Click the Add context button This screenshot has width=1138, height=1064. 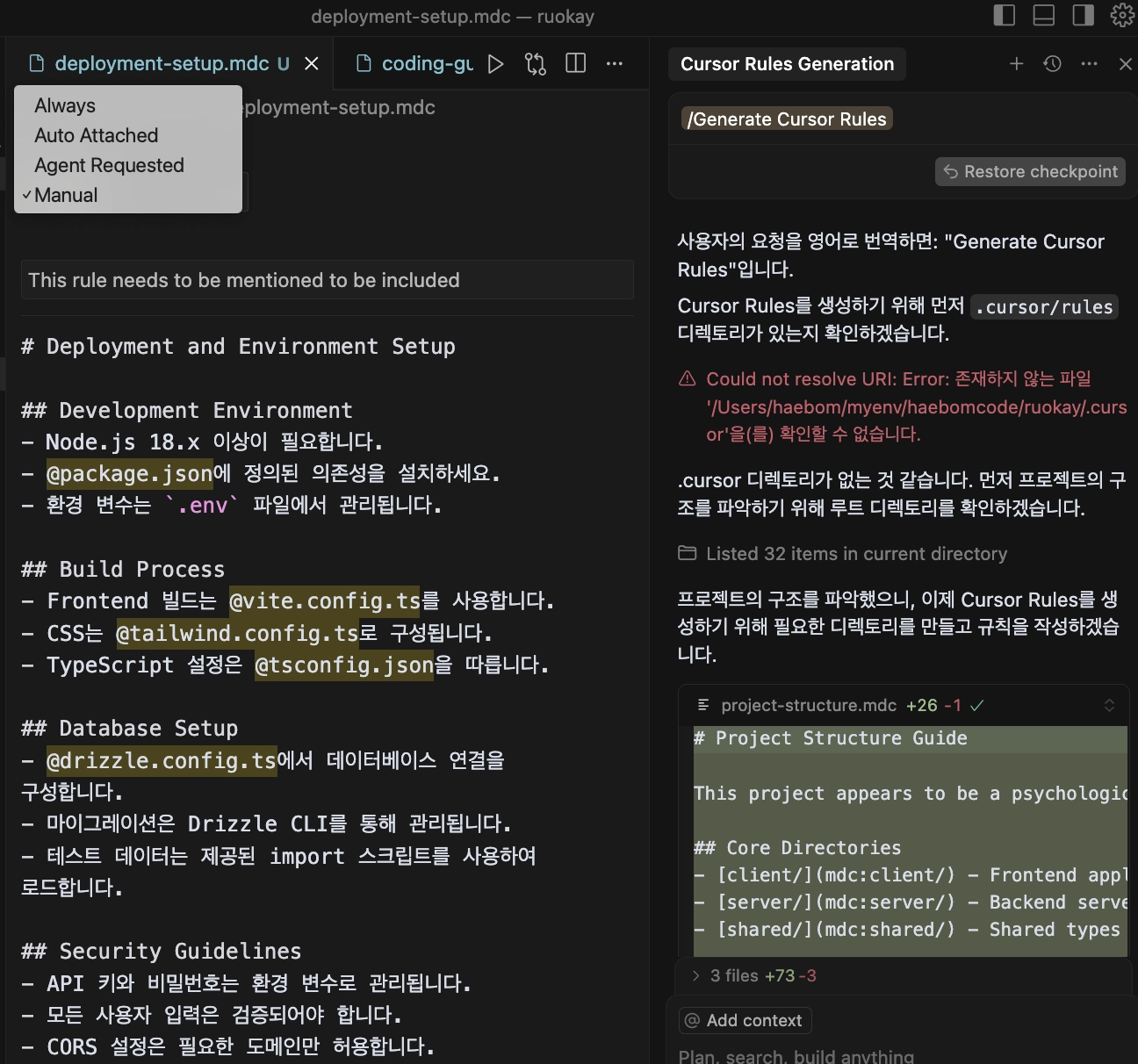click(x=745, y=1020)
